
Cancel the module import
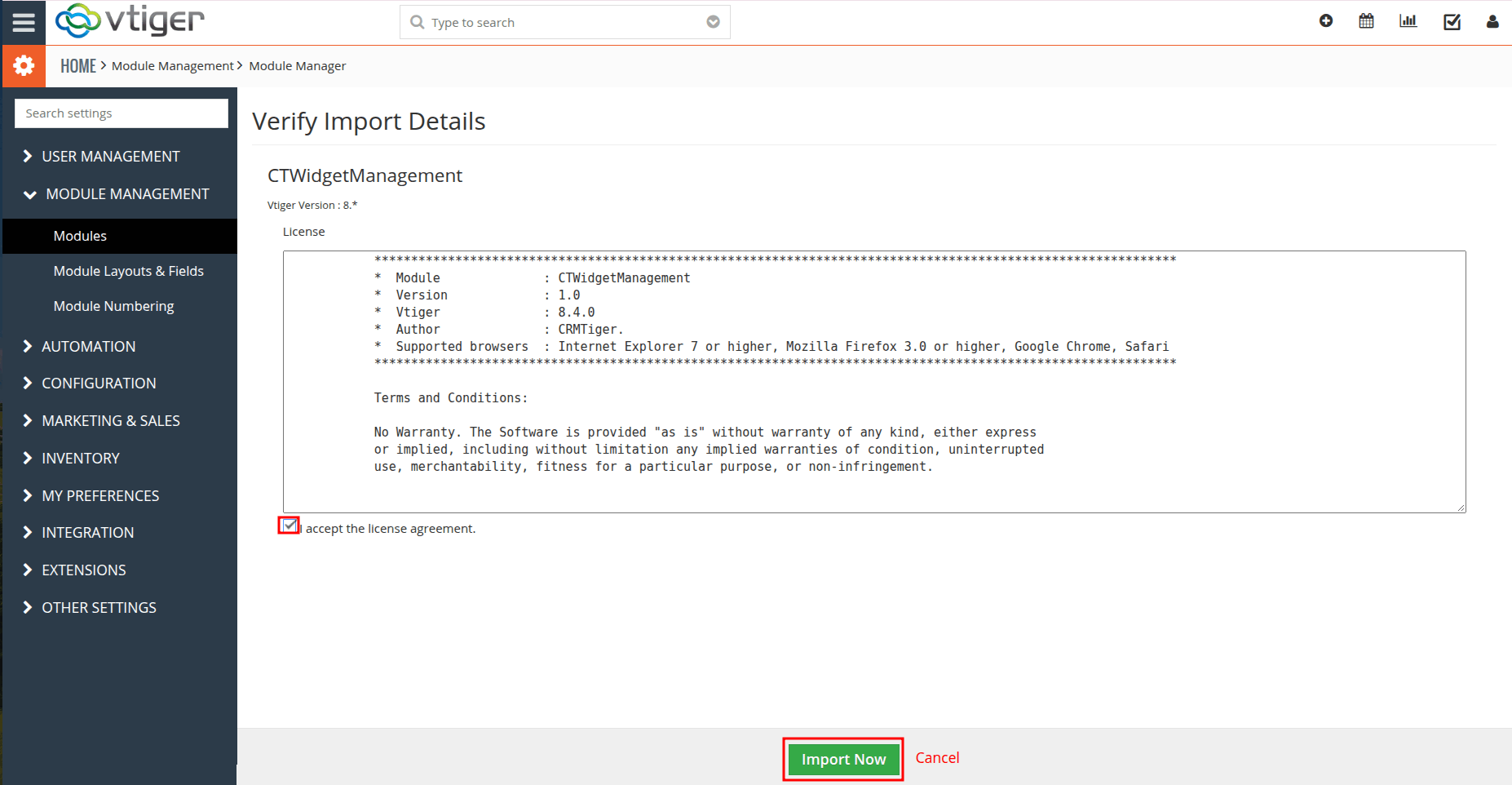point(937,758)
